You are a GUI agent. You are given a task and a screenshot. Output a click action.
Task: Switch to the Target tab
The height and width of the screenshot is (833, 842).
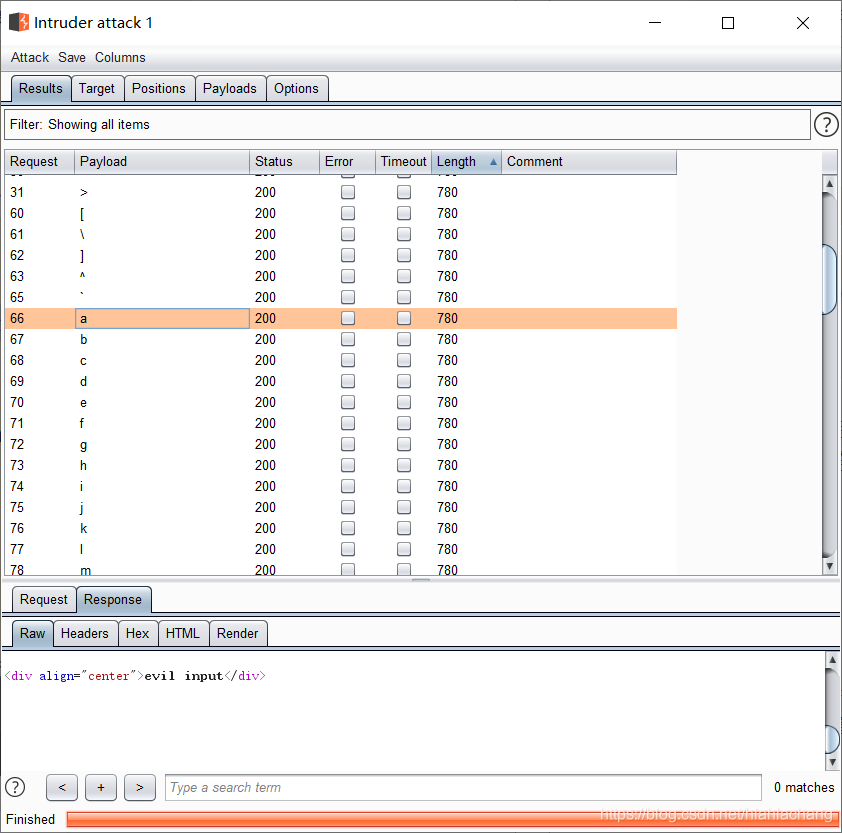(x=97, y=89)
